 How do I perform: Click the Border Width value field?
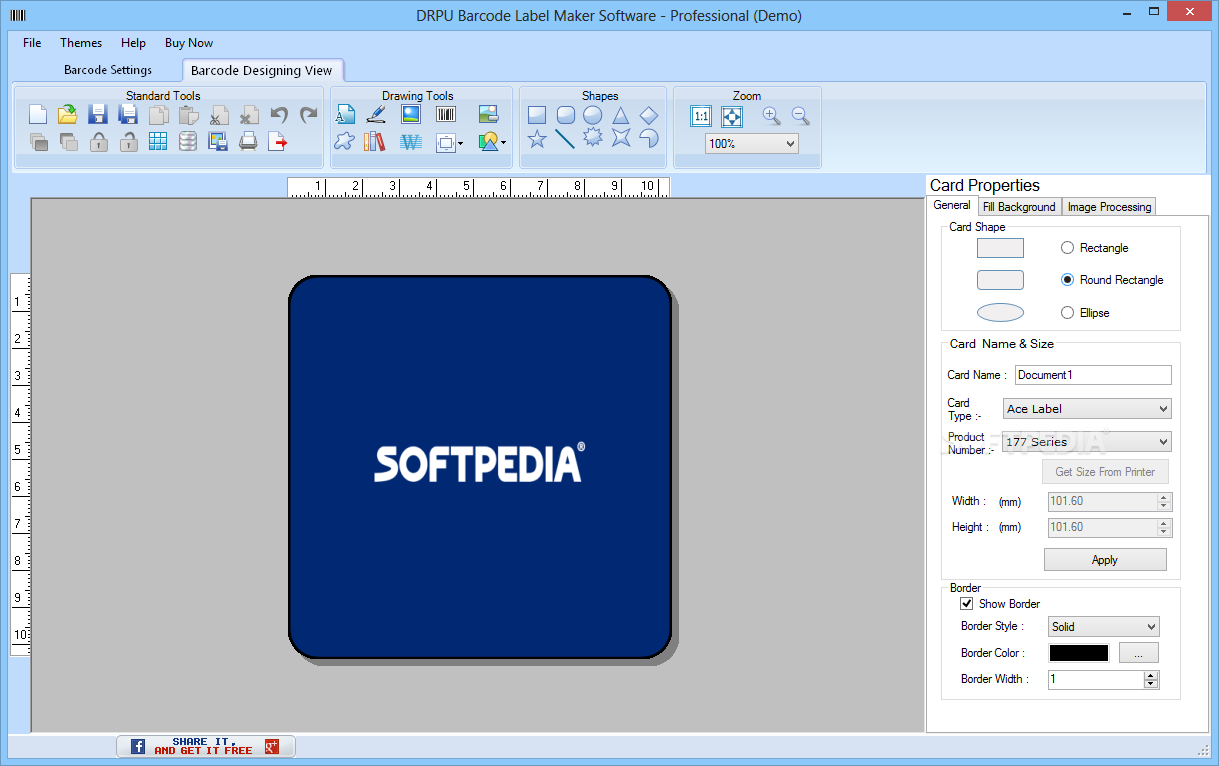(x=1096, y=680)
